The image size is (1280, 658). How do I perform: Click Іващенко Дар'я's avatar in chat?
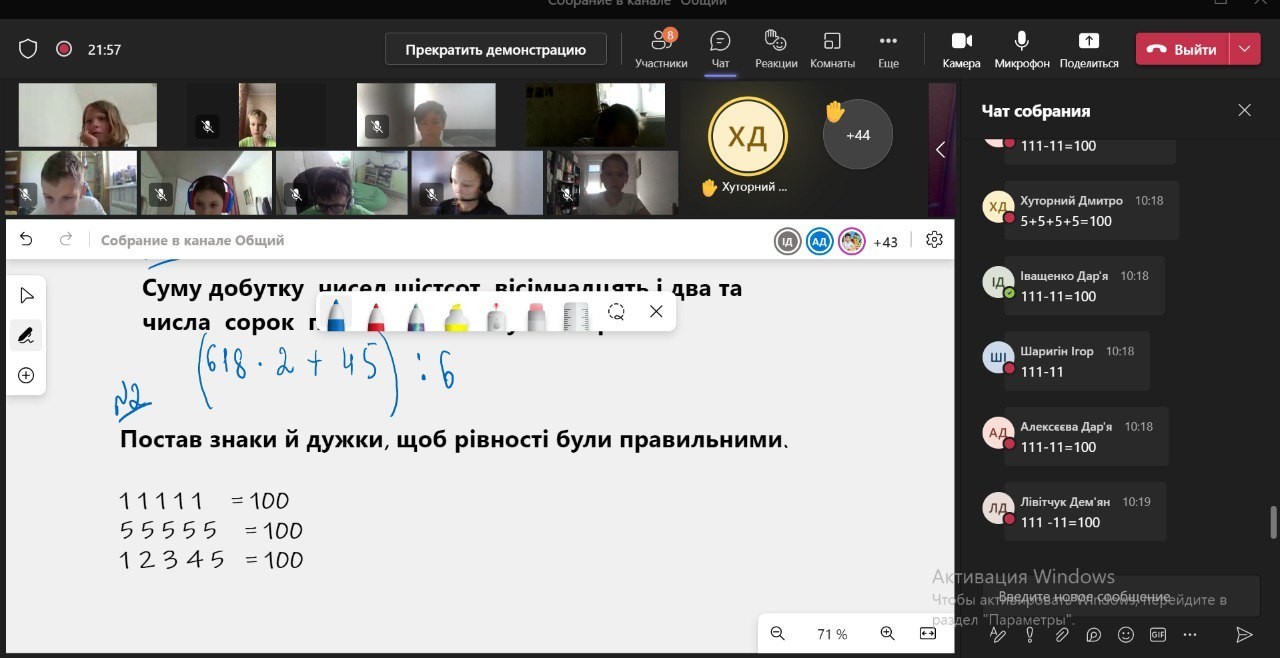pyautogui.click(x=998, y=283)
